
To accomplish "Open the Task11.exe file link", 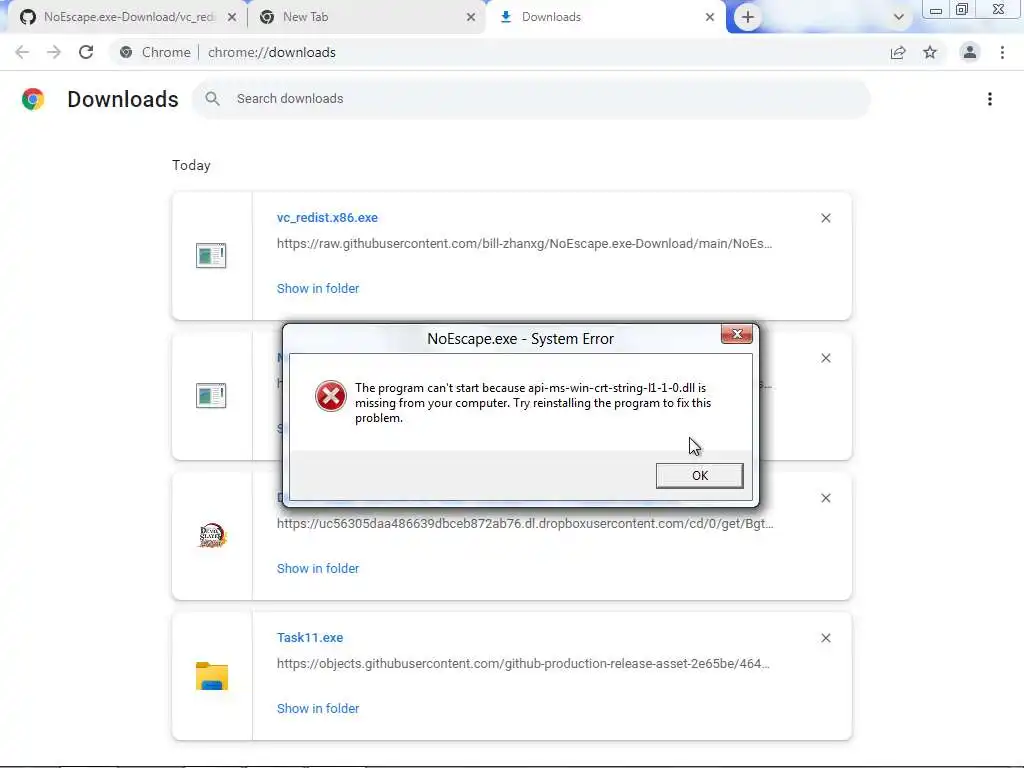I will tap(310, 637).
